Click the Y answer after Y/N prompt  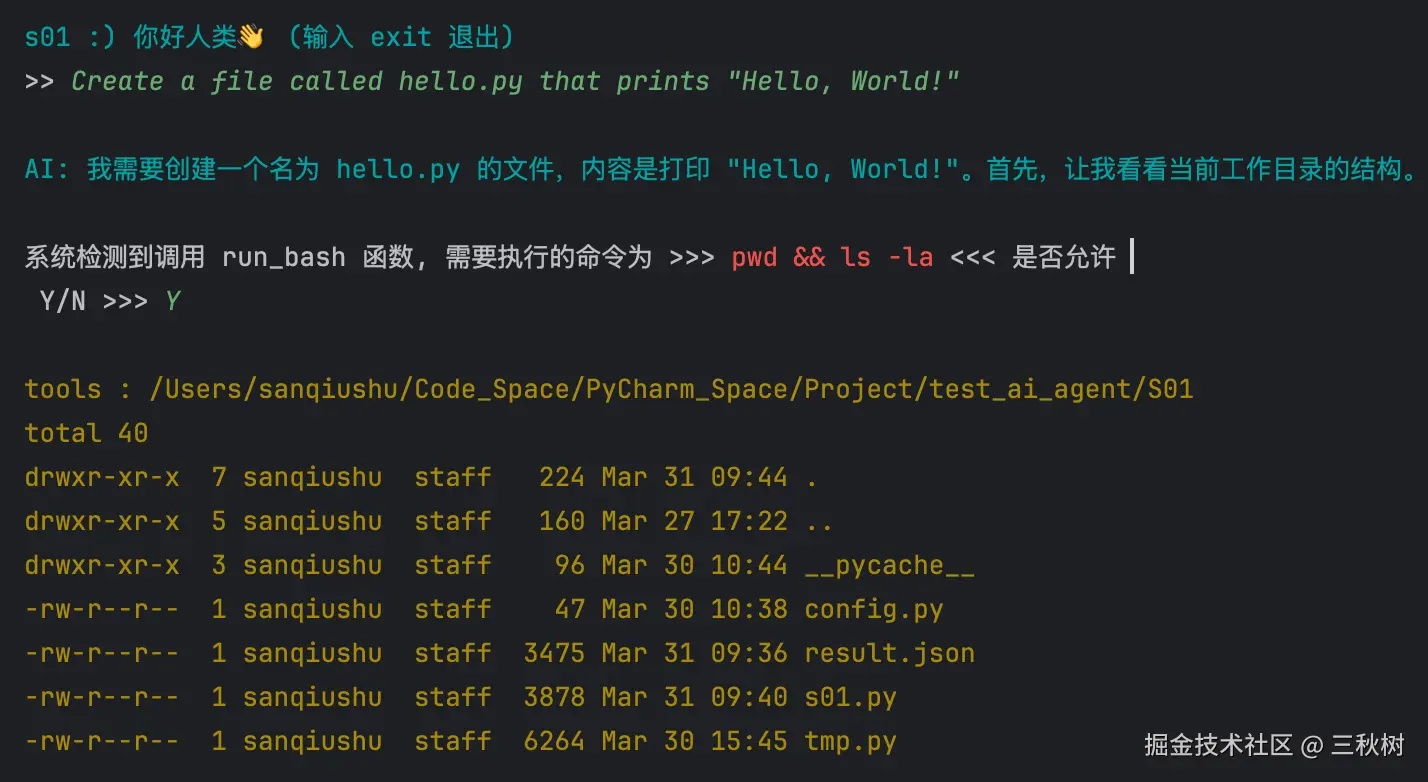point(172,301)
